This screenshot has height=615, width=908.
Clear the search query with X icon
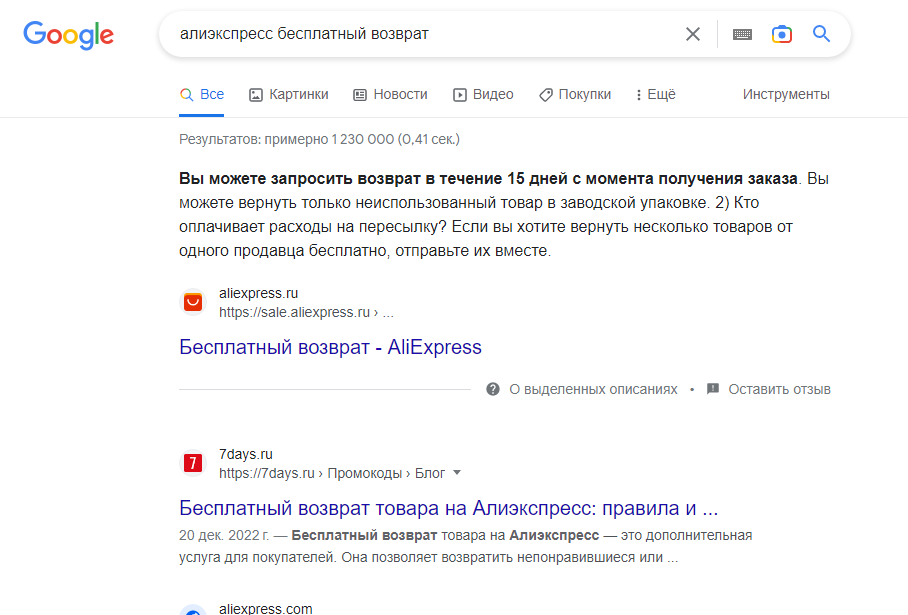pyautogui.click(x=693, y=34)
